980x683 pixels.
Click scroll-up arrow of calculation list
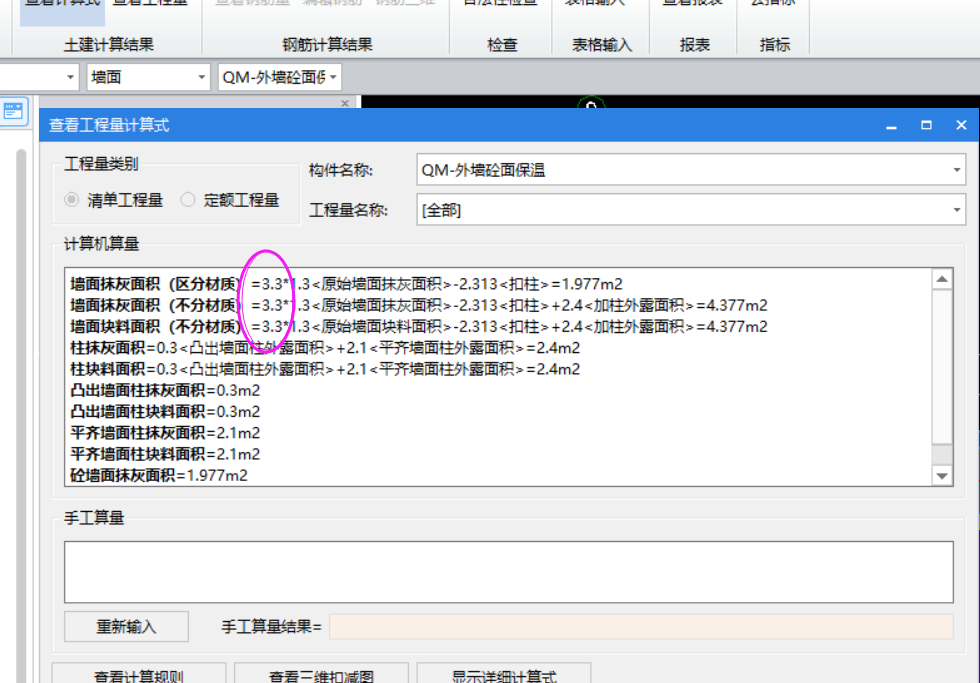pyautogui.click(x=942, y=279)
